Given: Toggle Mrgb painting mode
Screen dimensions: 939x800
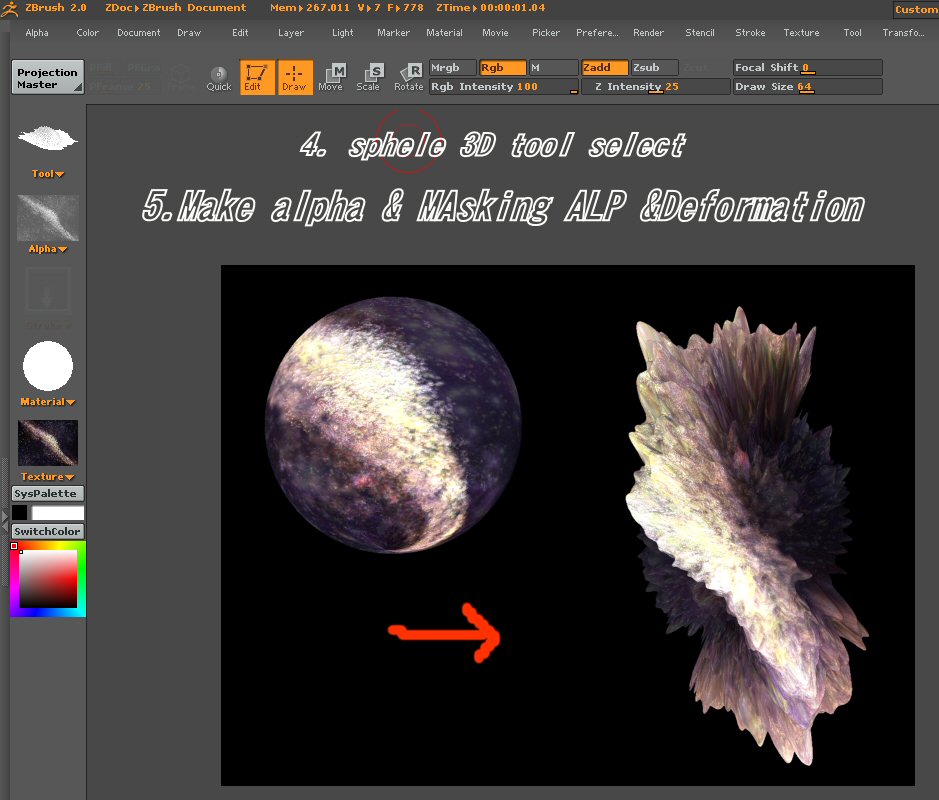Looking at the screenshot, I should click(x=453, y=68).
